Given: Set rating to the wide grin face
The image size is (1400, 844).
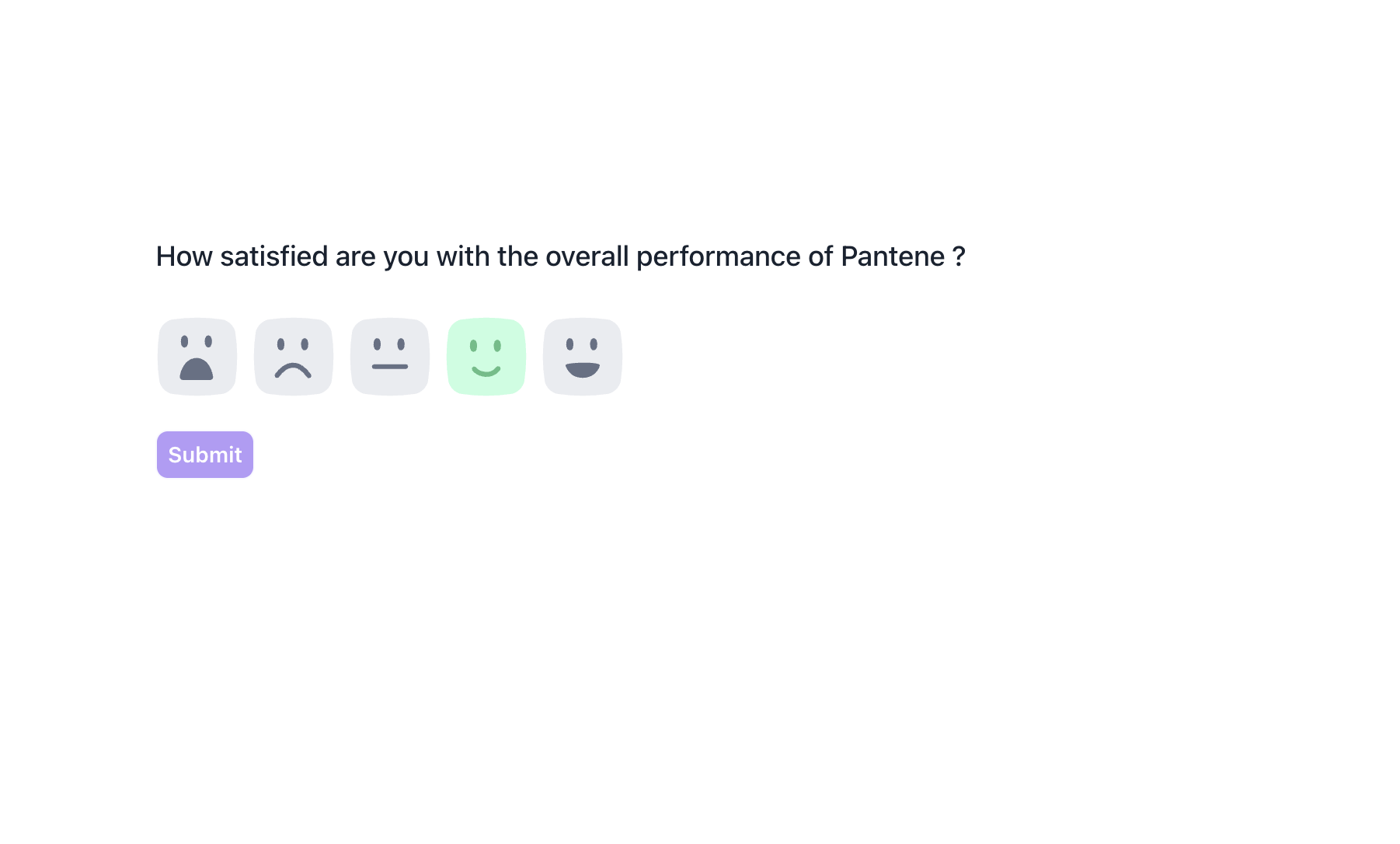Looking at the screenshot, I should pyautogui.click(x=583, y=357).
